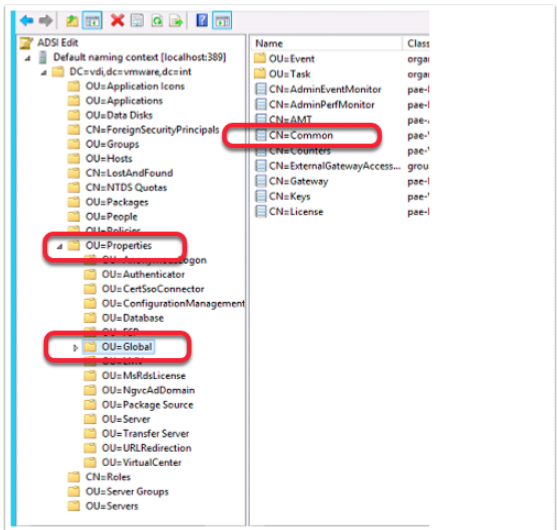Click the red X Delete icon
This screenshot has height=530, width=557.
pos(117,20)
